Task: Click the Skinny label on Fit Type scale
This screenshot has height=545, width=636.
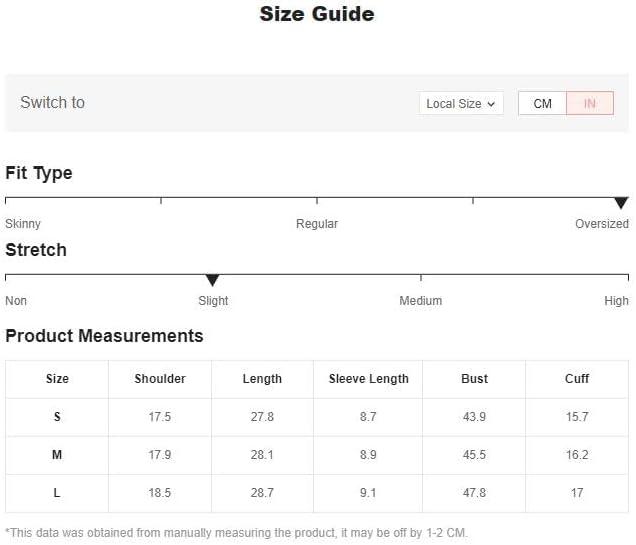Action: 23,223
